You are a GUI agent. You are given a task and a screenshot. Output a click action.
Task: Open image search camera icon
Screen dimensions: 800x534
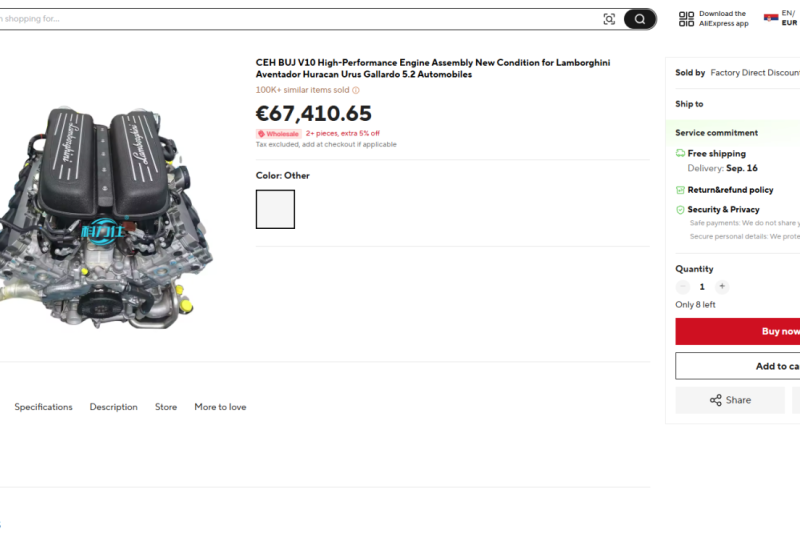tap(609, 19)
